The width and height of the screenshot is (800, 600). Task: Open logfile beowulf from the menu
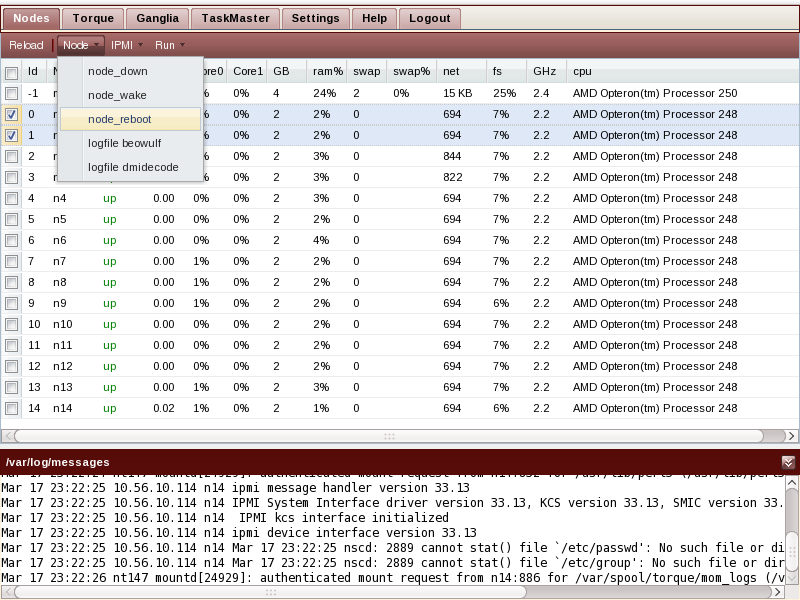[130, 143]
